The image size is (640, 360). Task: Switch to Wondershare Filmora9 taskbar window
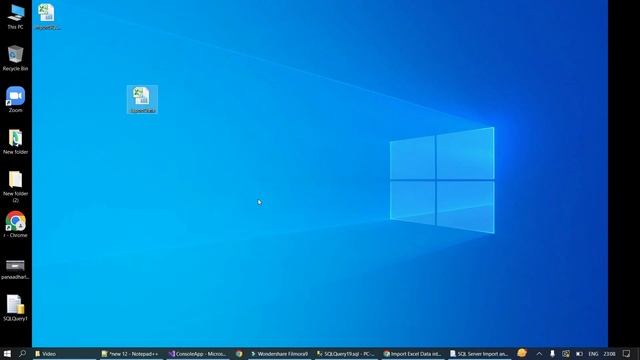pos(280,354)
